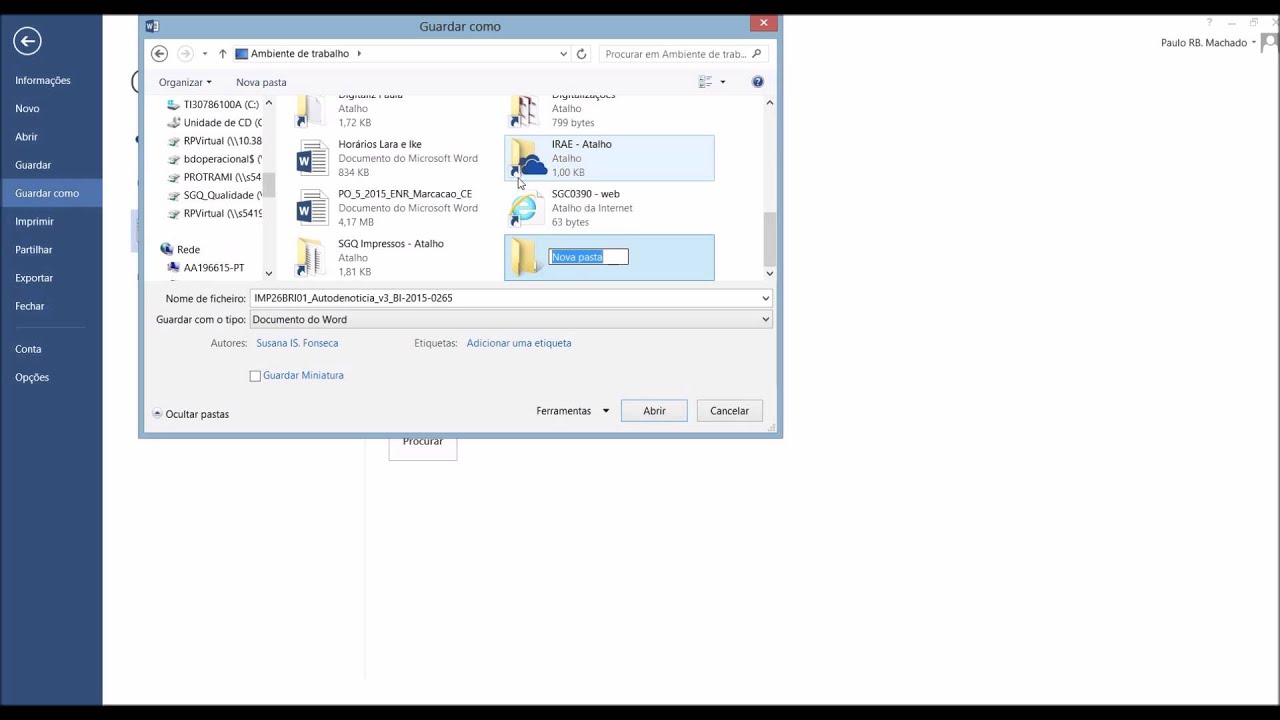Tick the Guardar Miniatura checkbox

point(255,376)
